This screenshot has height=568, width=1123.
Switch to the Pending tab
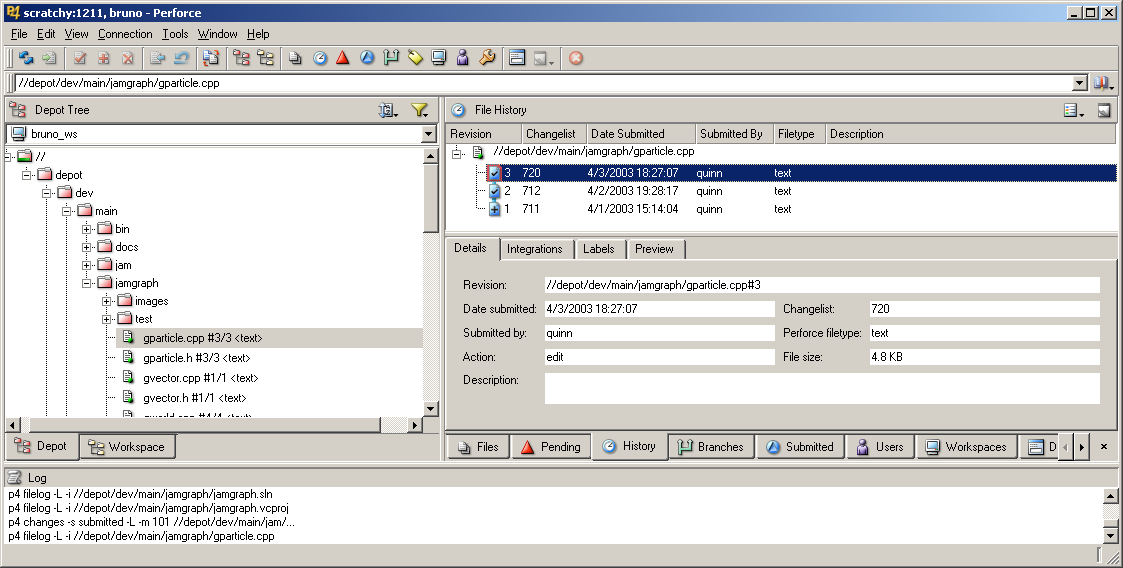(x=551, y=447)
